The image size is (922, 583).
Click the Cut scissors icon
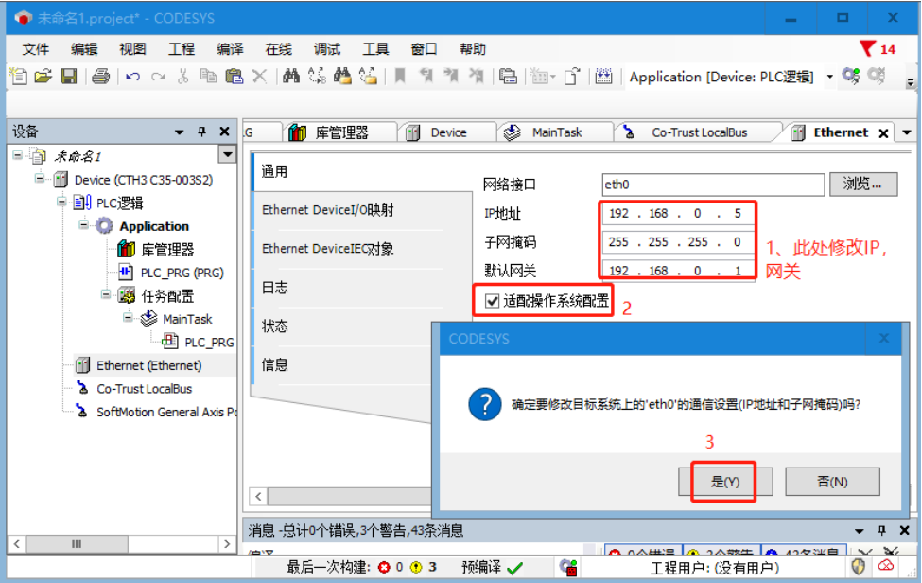pyautogui.click(x=183, y=76)
